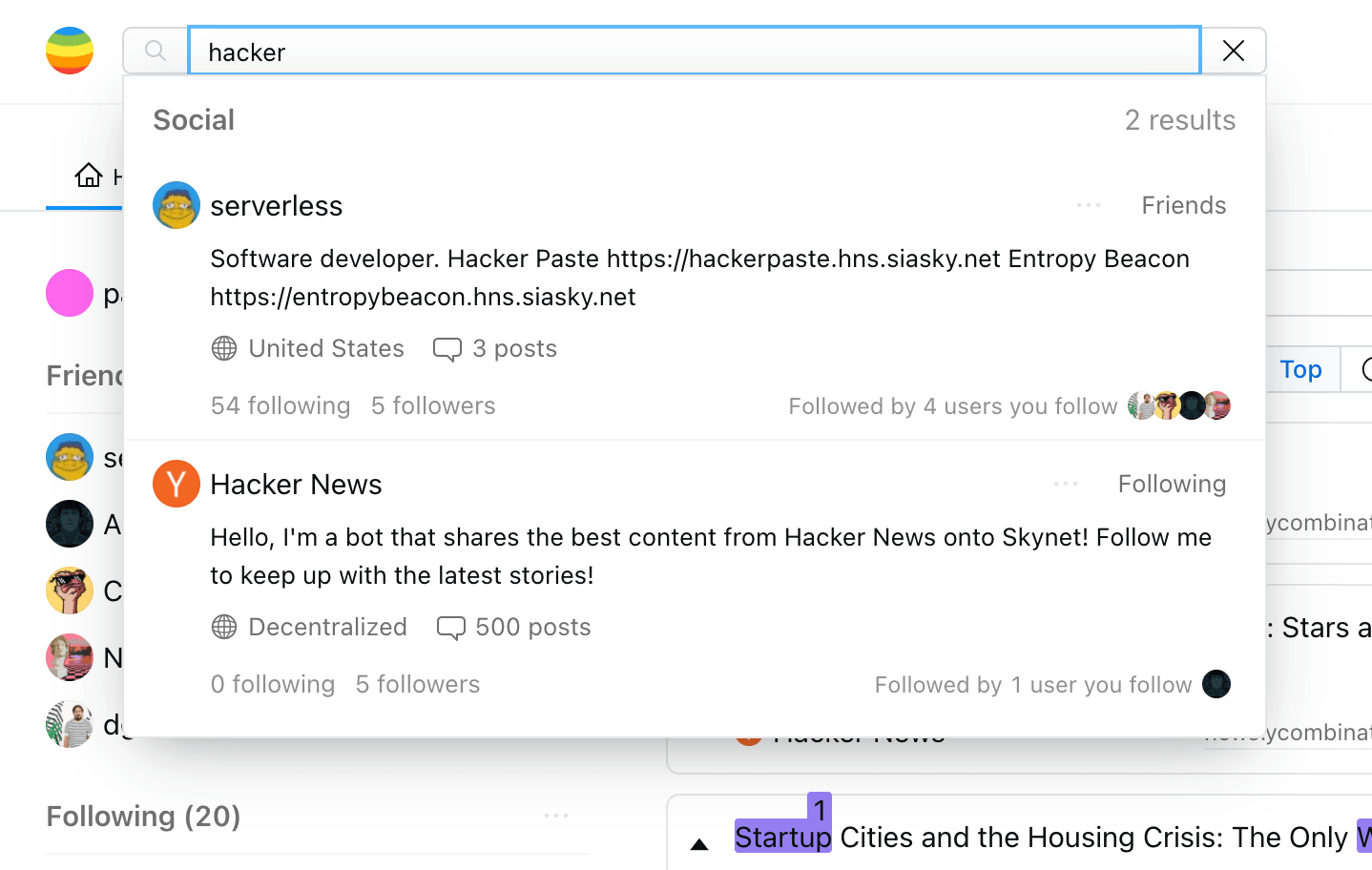The image size is (1372, 870).
Task: Clear the search with the X button
Action: click(1234, 51)
